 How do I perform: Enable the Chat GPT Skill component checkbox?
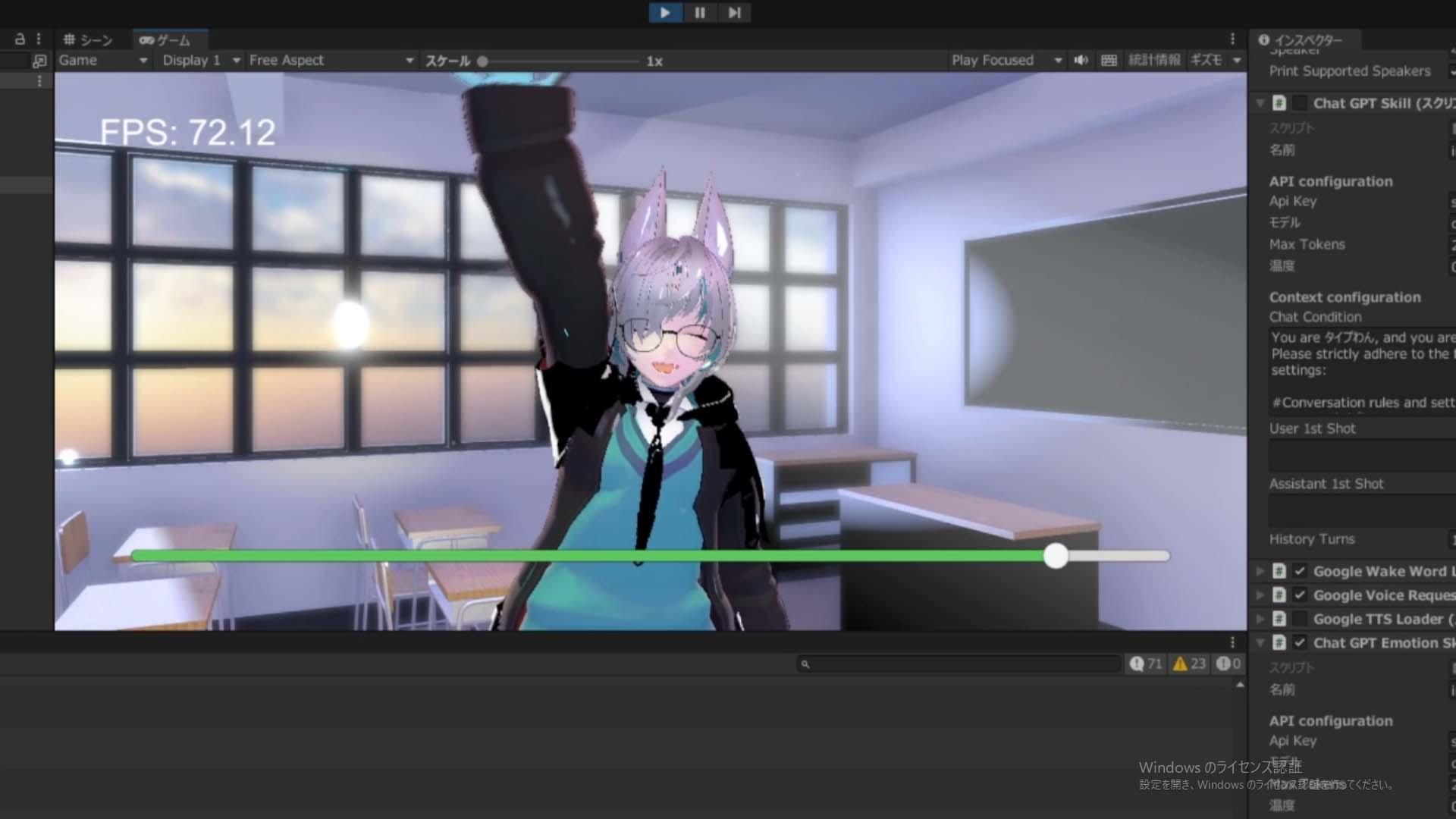[1300, 103]
